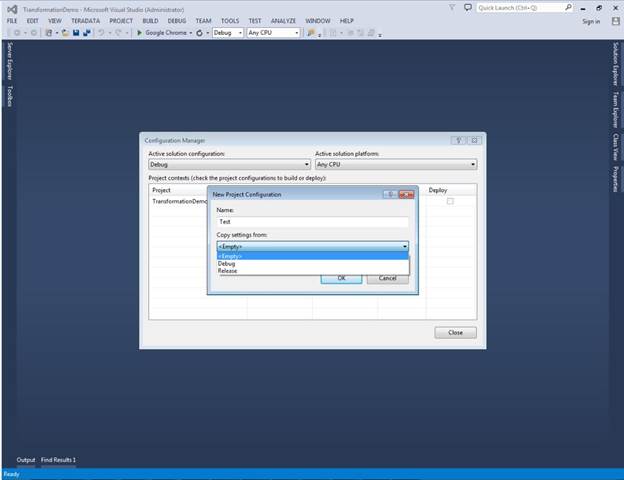Open the TEST menu

[255, 21]
